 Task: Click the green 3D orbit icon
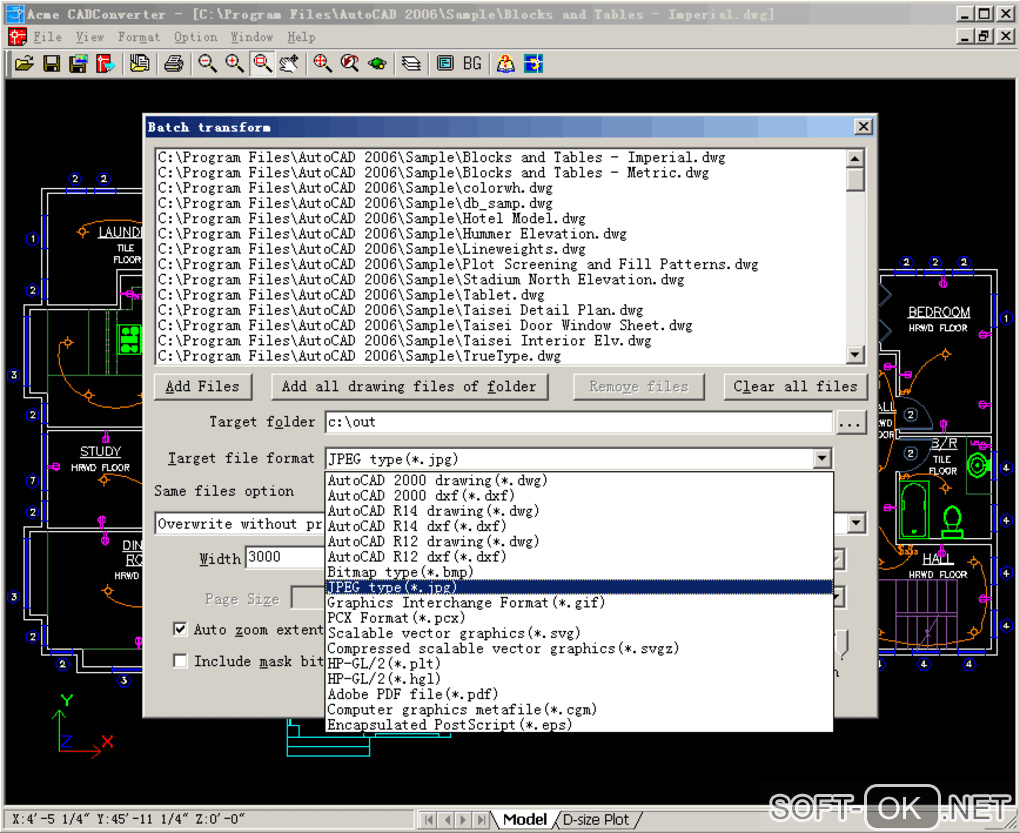pos(377,64)
